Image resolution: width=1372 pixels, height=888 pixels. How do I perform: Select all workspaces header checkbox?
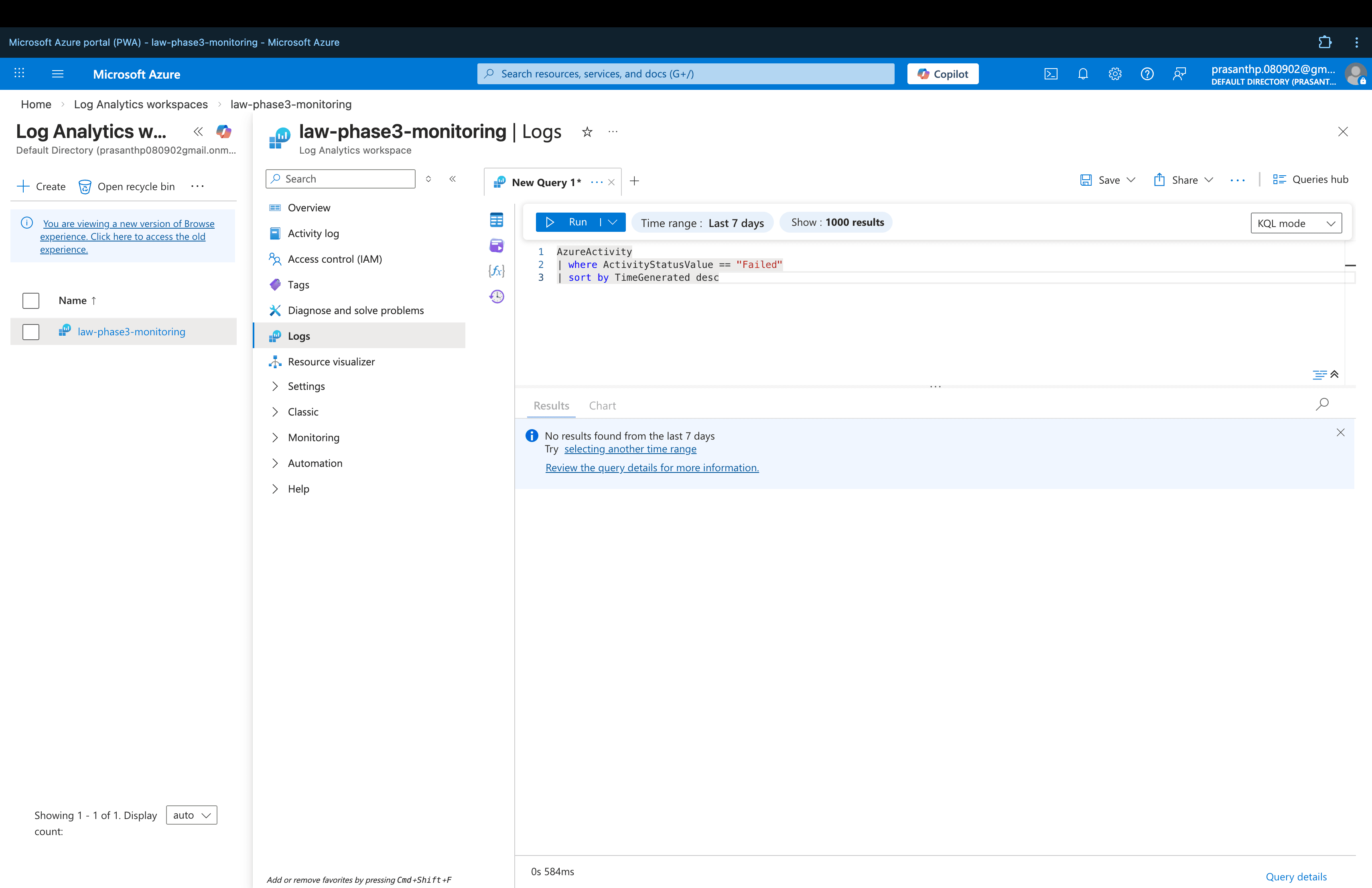pos(30,301)
